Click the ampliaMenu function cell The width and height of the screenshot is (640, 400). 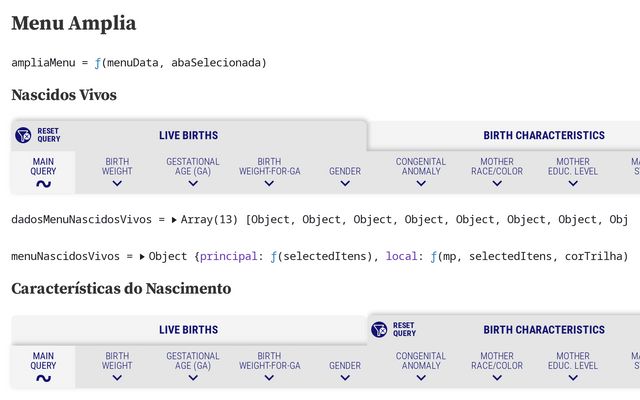139,63
